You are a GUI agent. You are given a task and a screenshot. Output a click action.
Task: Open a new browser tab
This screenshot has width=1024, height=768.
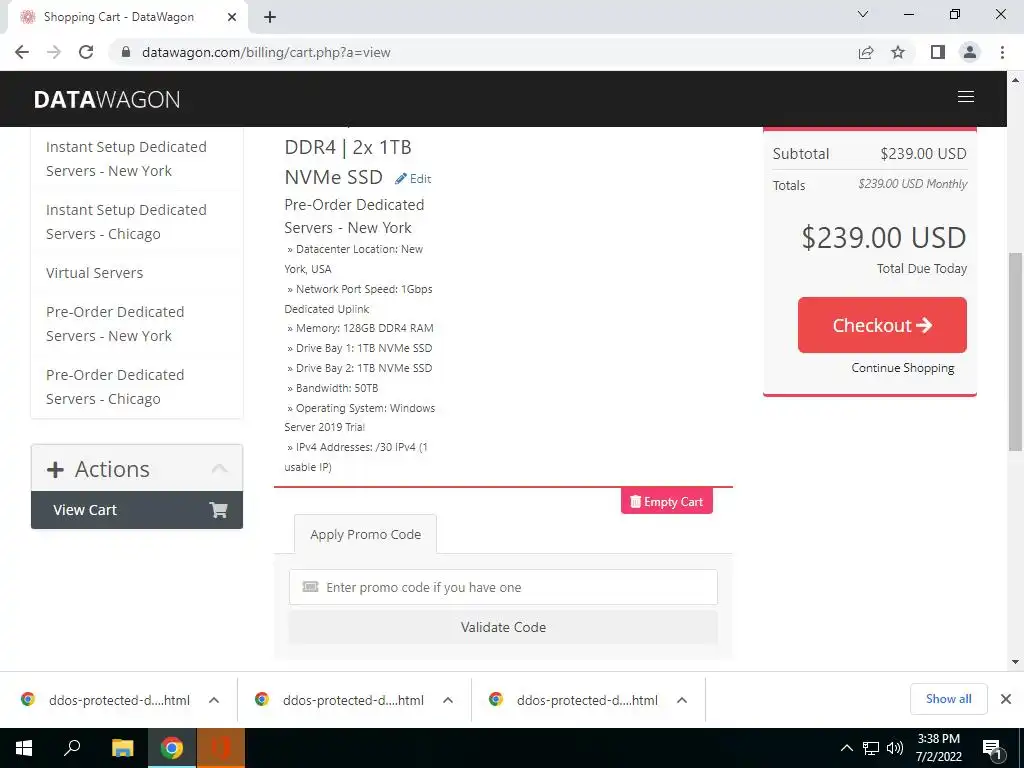coord(270,17)
